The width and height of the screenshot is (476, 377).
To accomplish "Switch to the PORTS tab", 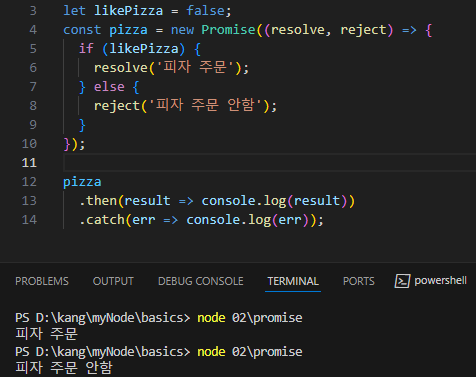I will (359, 281).
